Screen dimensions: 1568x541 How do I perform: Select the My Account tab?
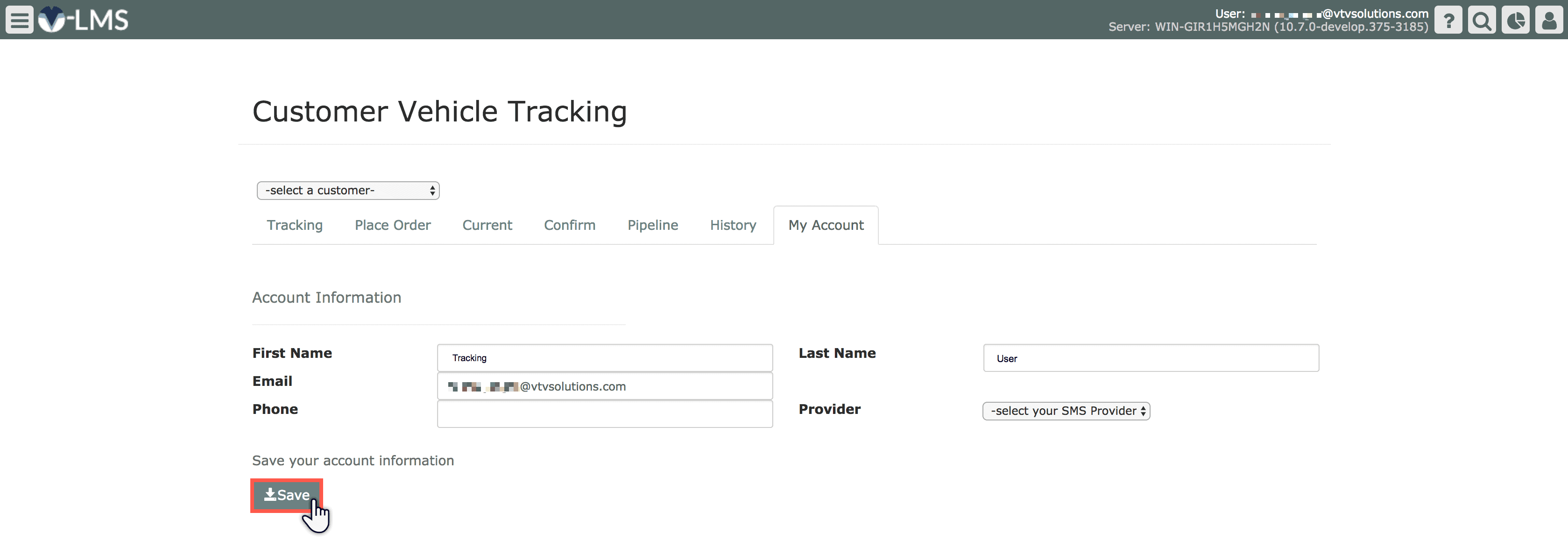tap(826, 225)
